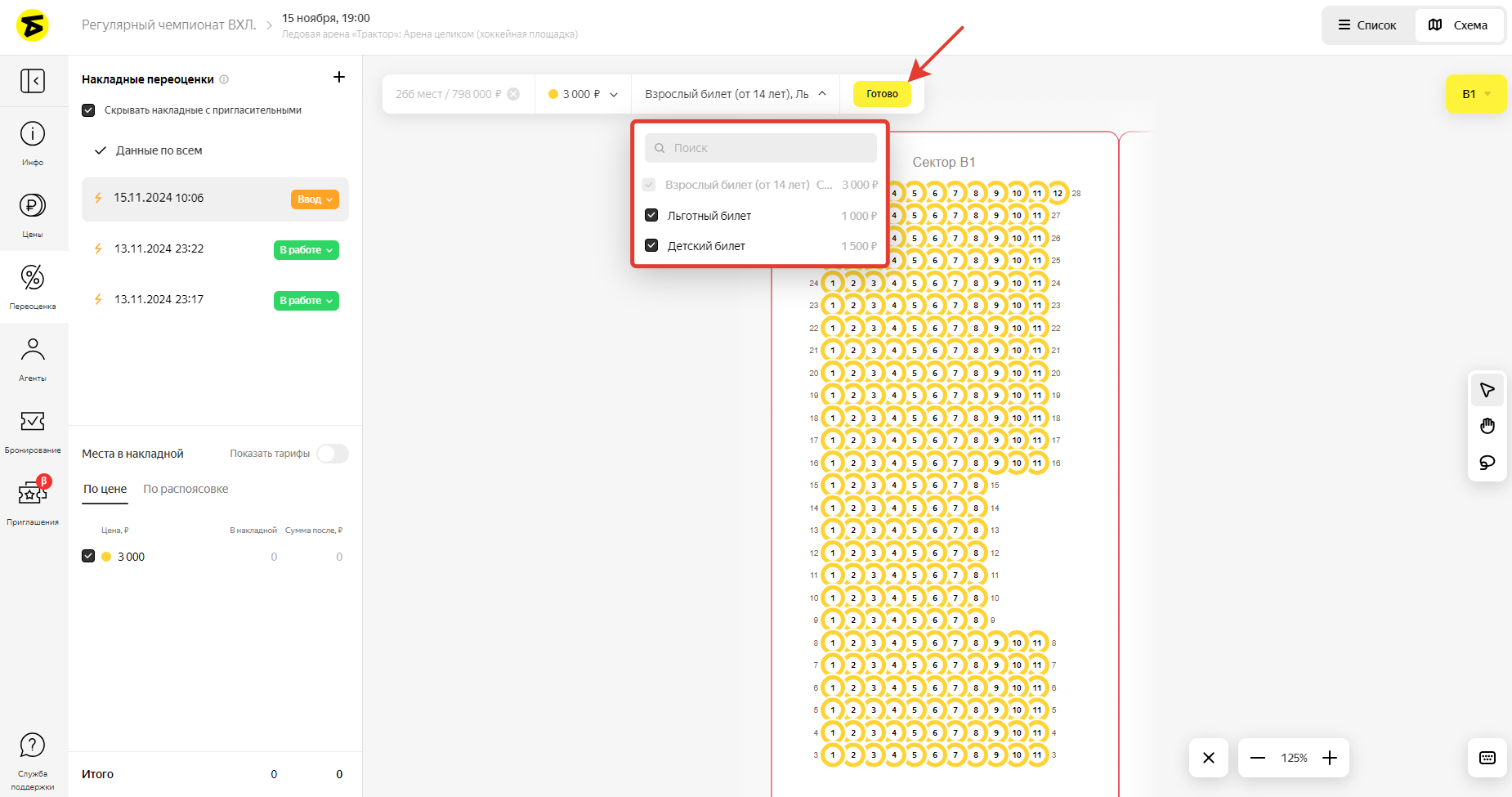This screenshot has height=797, width=1512.
Task: Open Приглашения section with notification badge
Action: coord(33,494)
